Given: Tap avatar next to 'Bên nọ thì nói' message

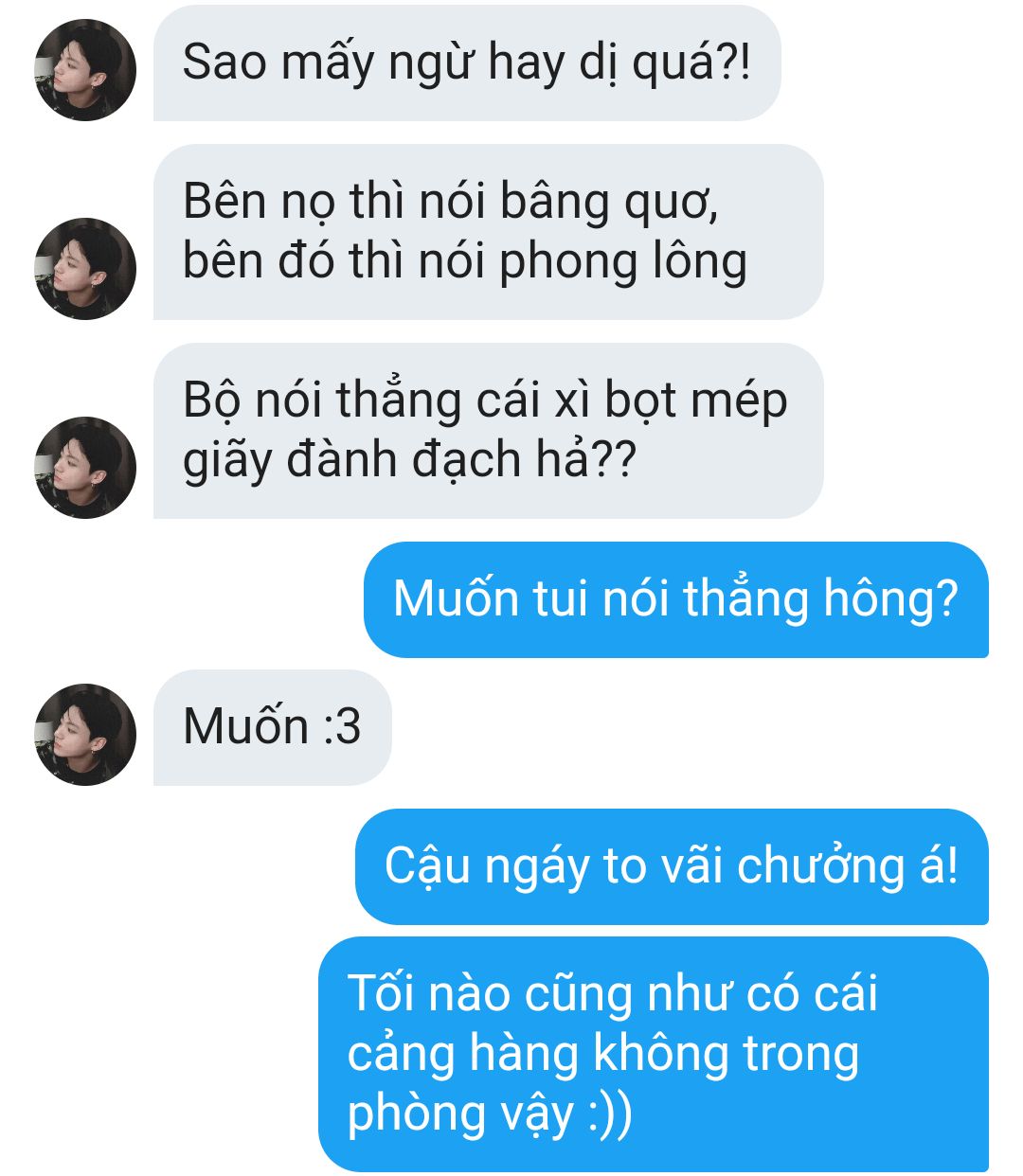Looking at the screenshot, I should click(x=85, y=269).
